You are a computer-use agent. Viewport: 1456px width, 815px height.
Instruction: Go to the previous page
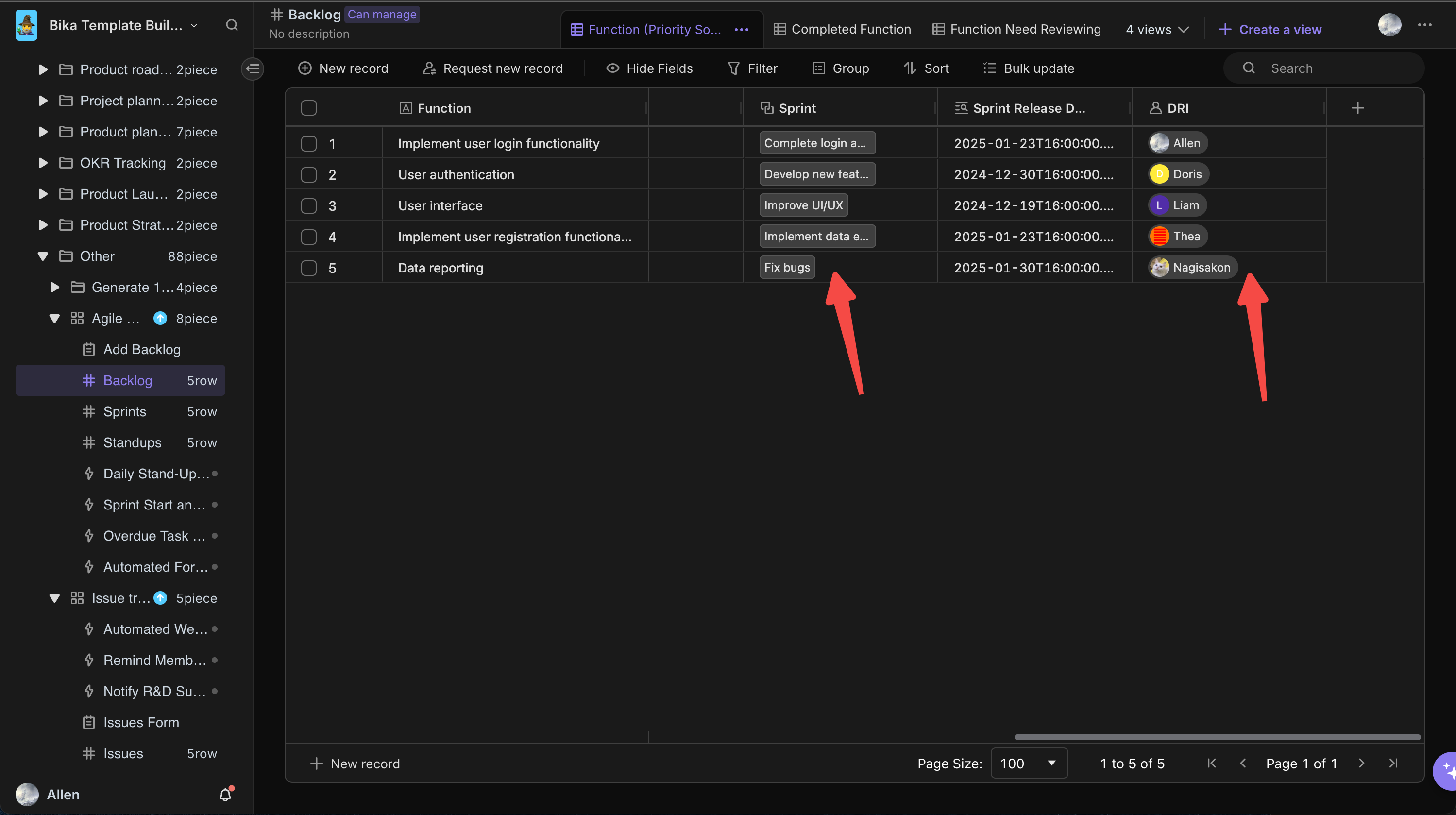1243,763
